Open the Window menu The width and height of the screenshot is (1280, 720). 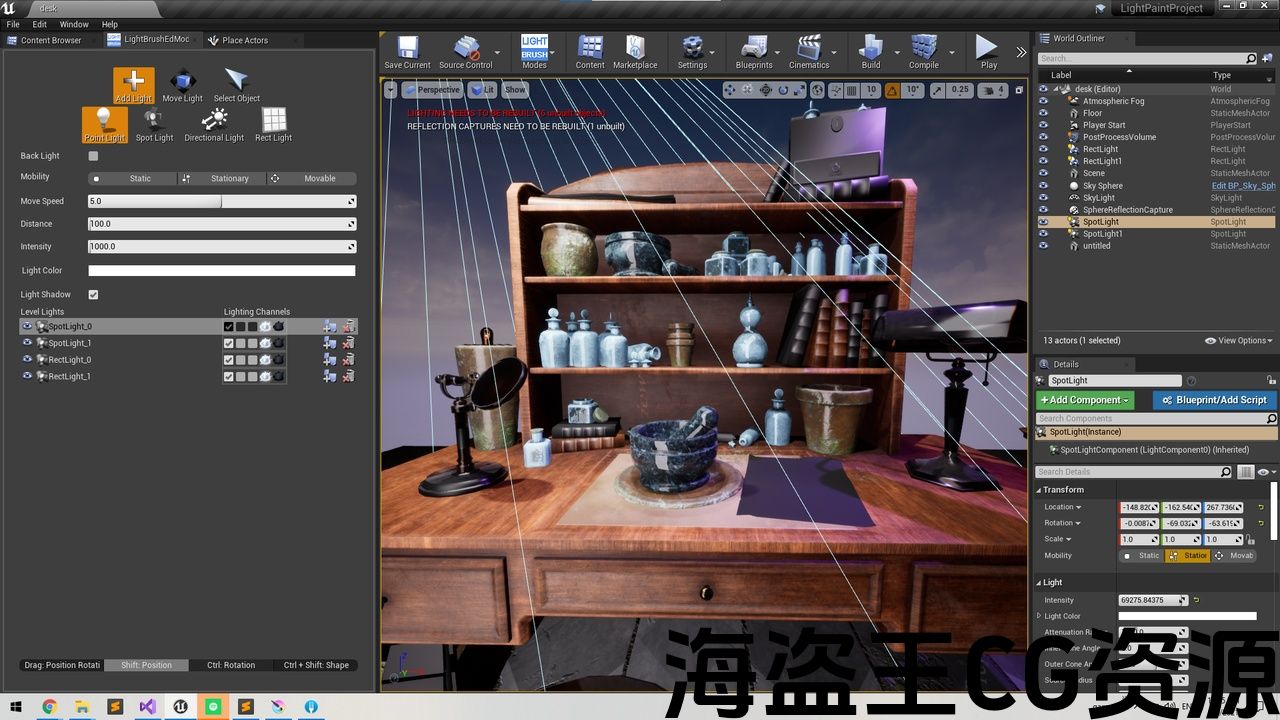pos(74,24)
